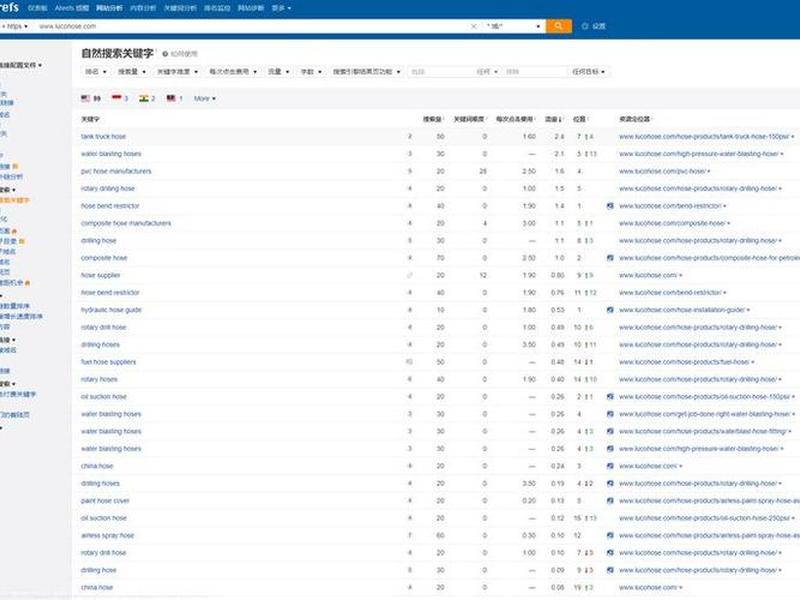Open the hose-installation-guide URL link

682,310
